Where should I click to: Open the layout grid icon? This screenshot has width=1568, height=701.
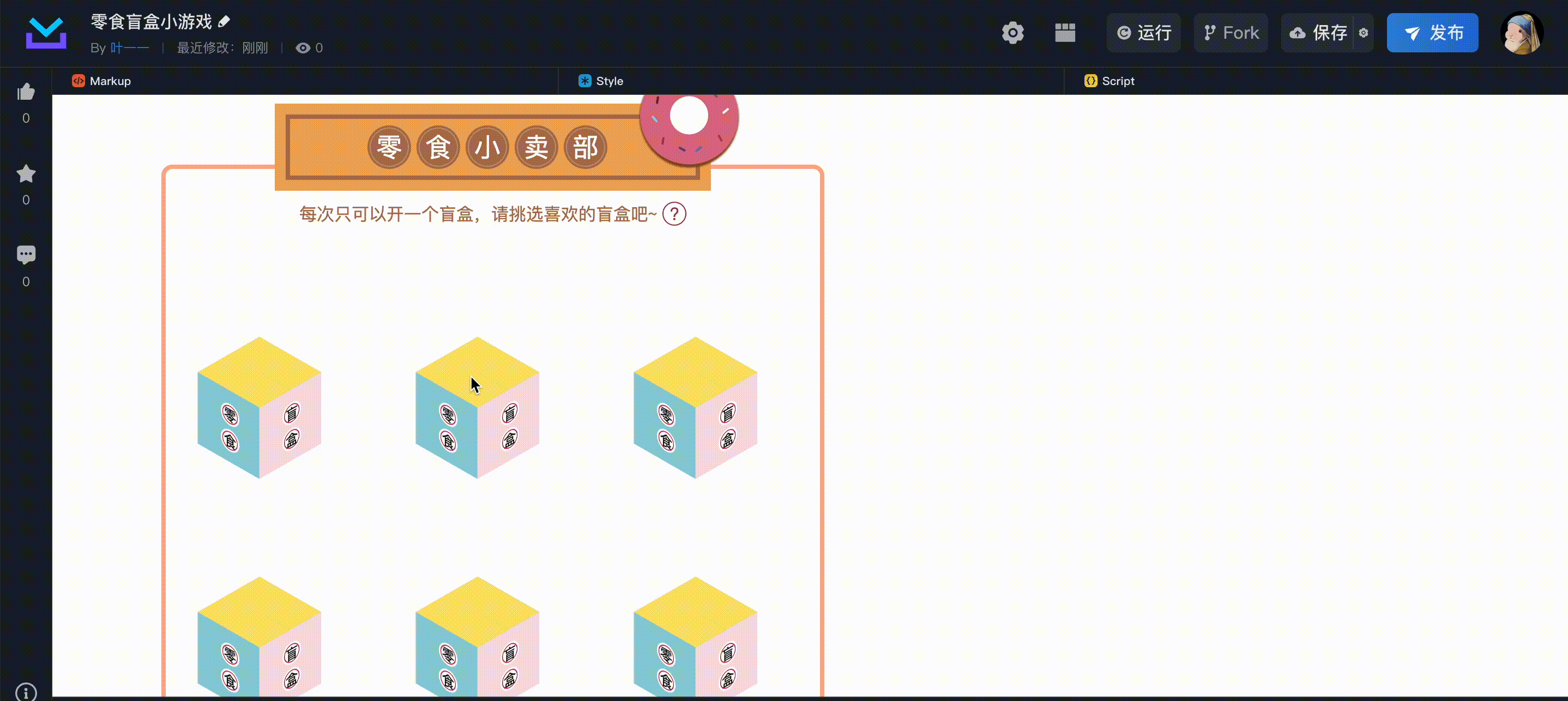(x=1065, y=33)
